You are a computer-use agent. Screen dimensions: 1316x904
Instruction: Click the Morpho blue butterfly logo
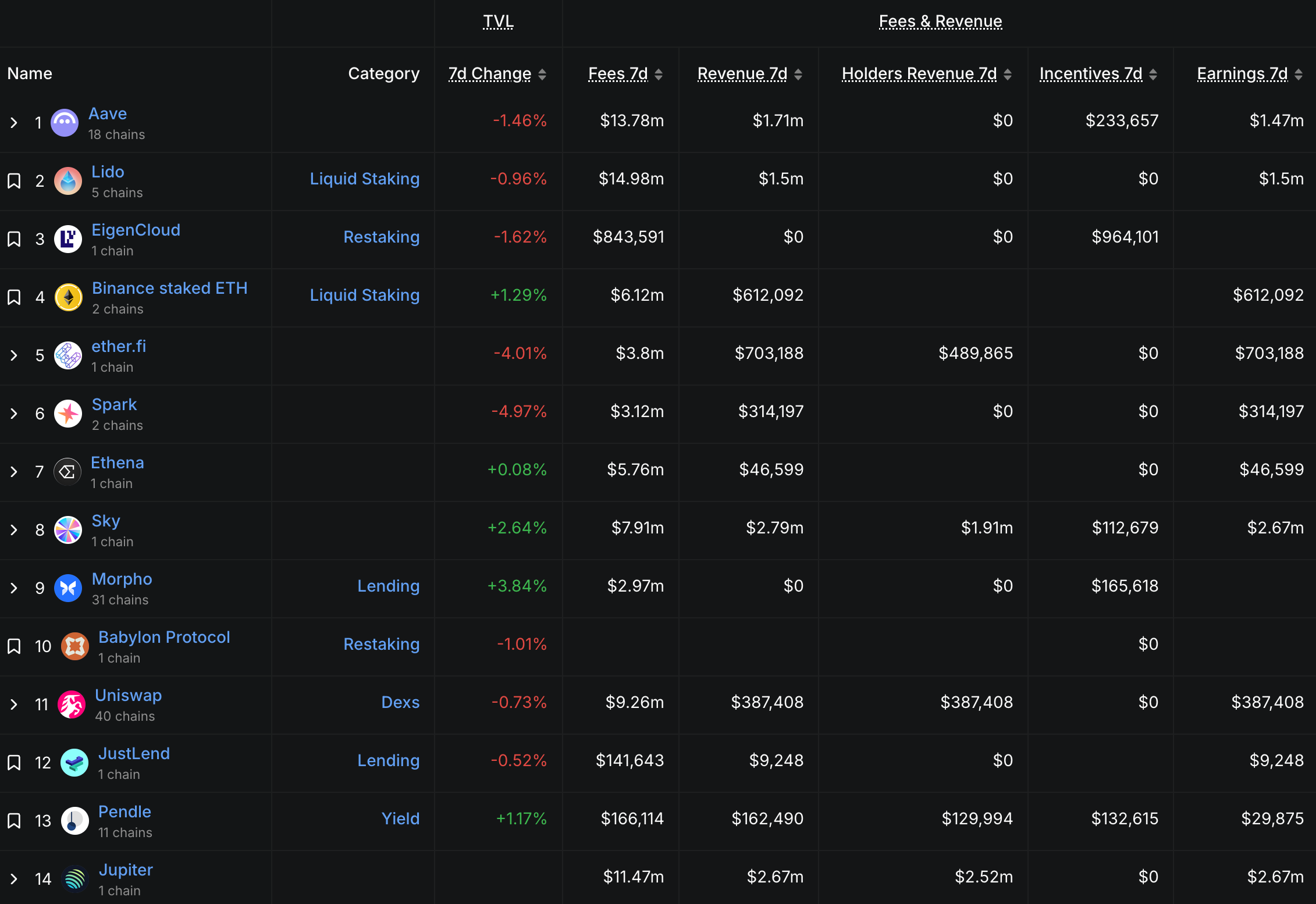coord(68,588)
